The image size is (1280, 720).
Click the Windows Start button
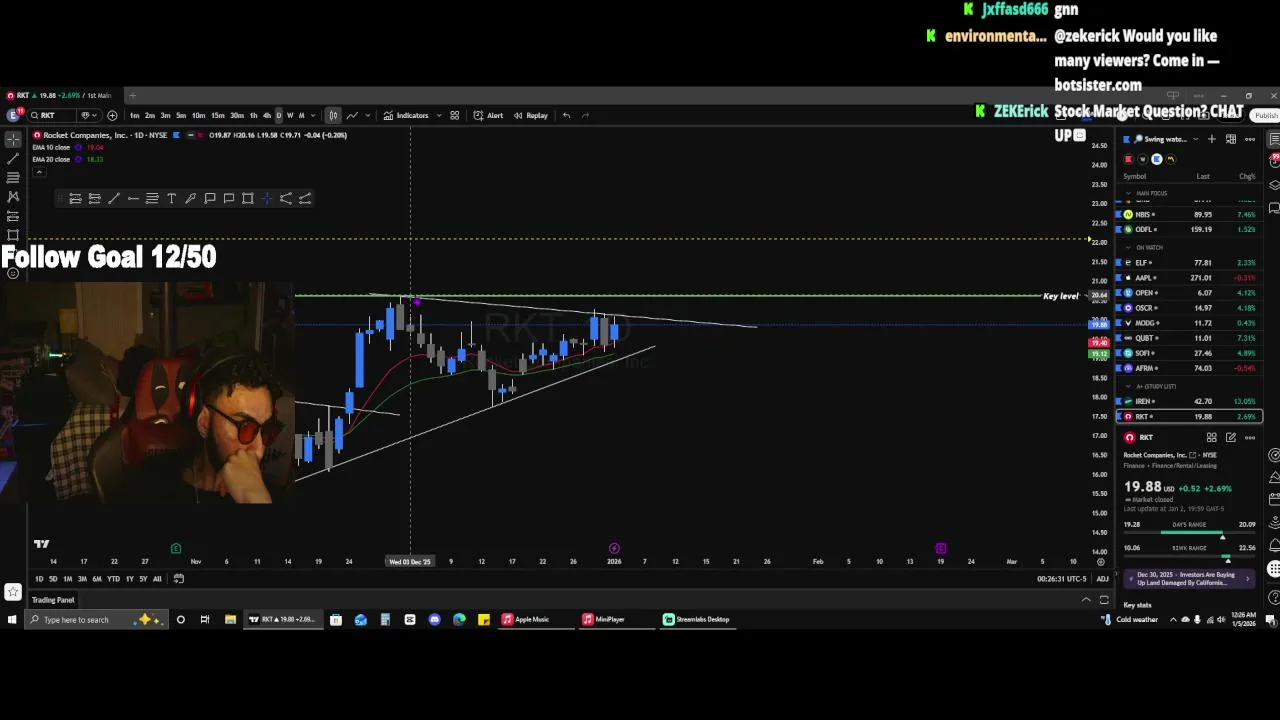[12, 620]
